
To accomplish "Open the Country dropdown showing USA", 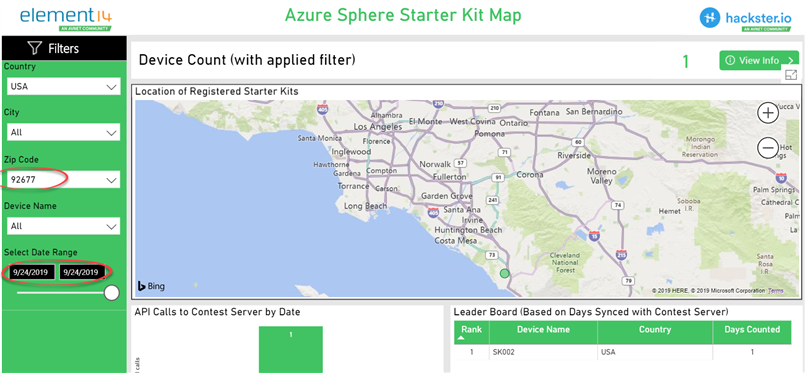I will point(64,87).
